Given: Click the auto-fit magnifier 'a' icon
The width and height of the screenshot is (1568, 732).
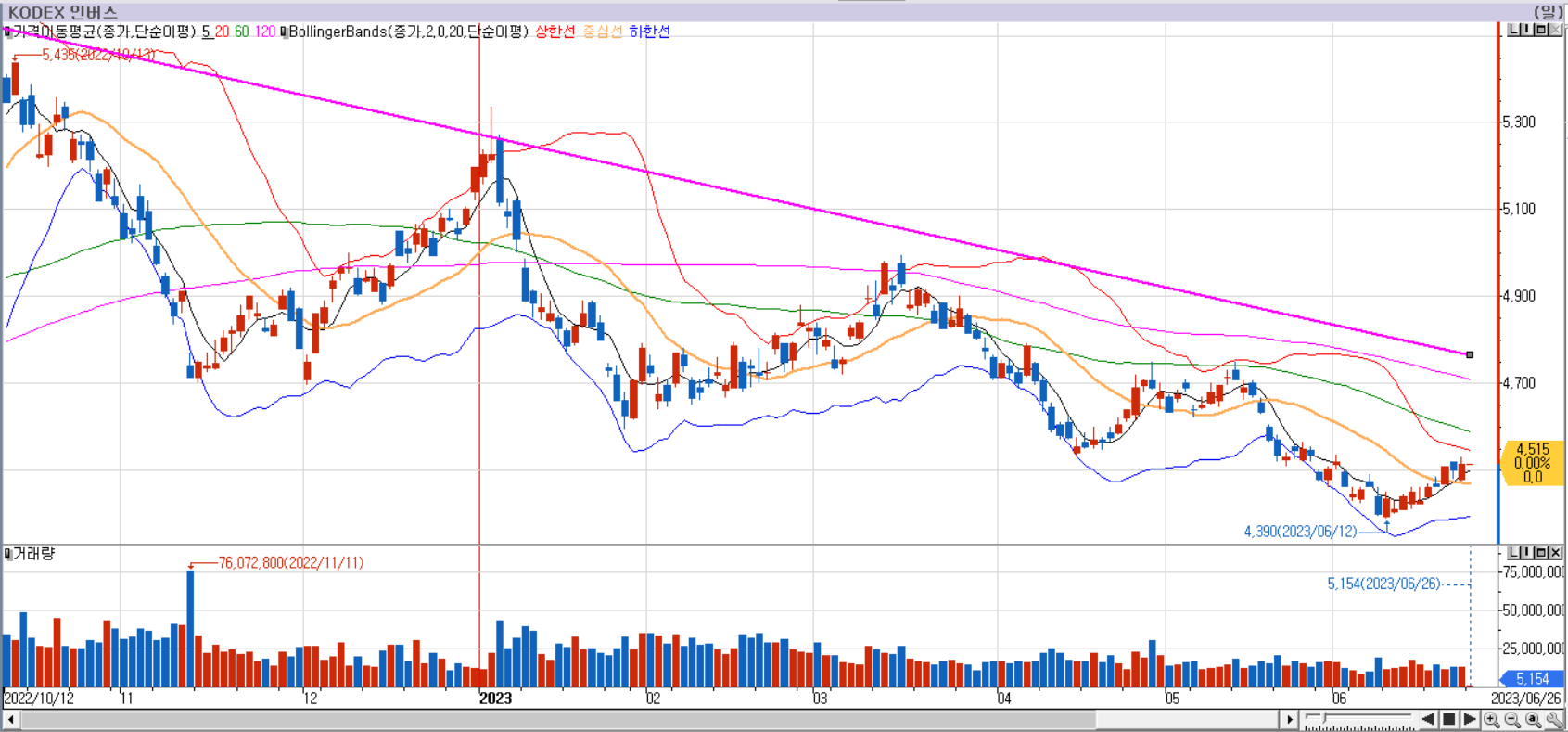Looking at the screenshot, I should (x=1534, y=720).
